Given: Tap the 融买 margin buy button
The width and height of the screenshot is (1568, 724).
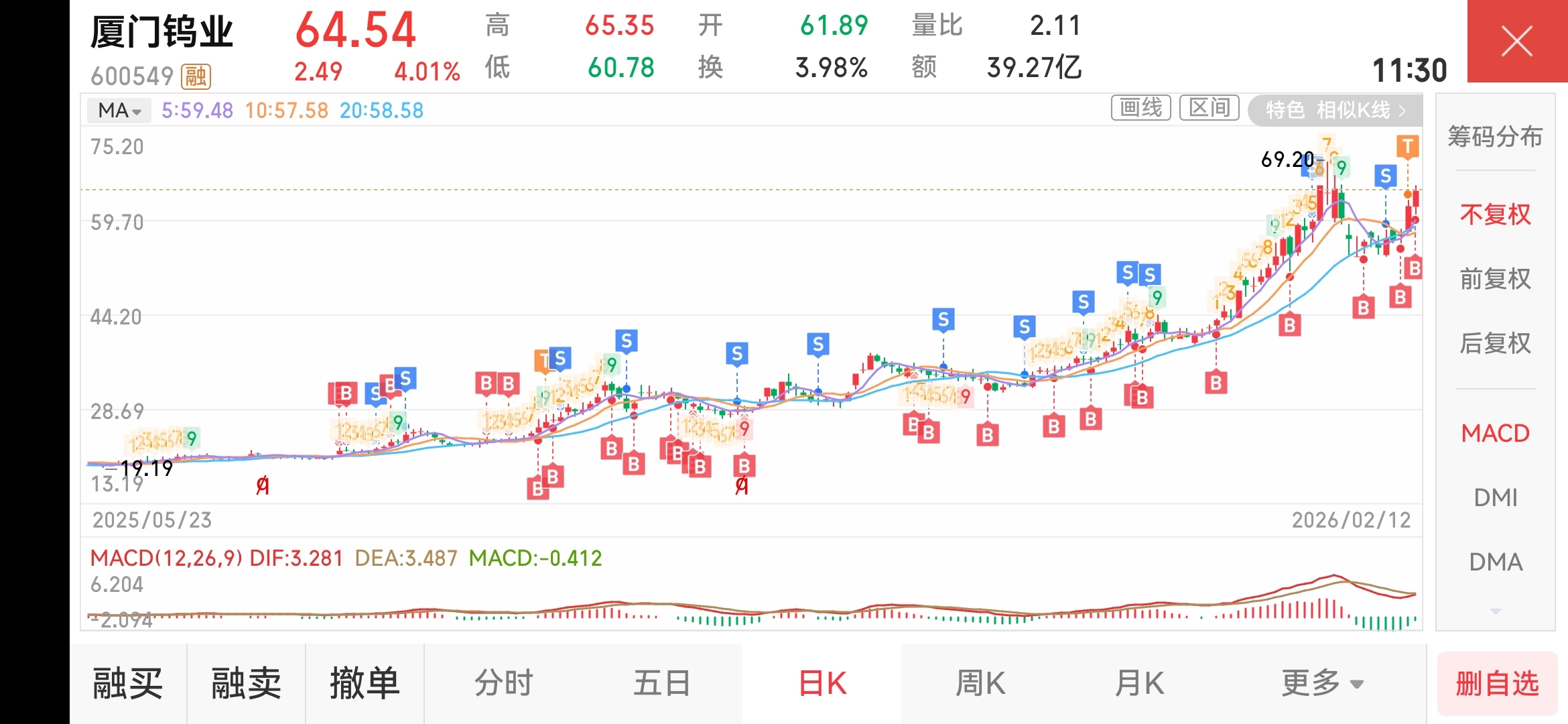Looking at the screenshot, I should [x=128, y=684].
